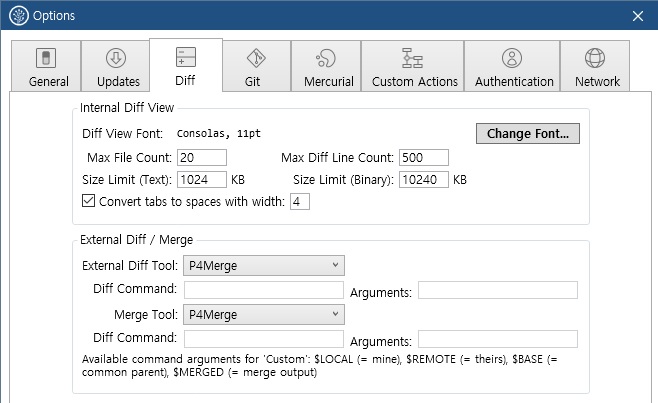The image size is (658, 403).
Task: Open the Mercurial logo icon
Action: click(326, 58)
